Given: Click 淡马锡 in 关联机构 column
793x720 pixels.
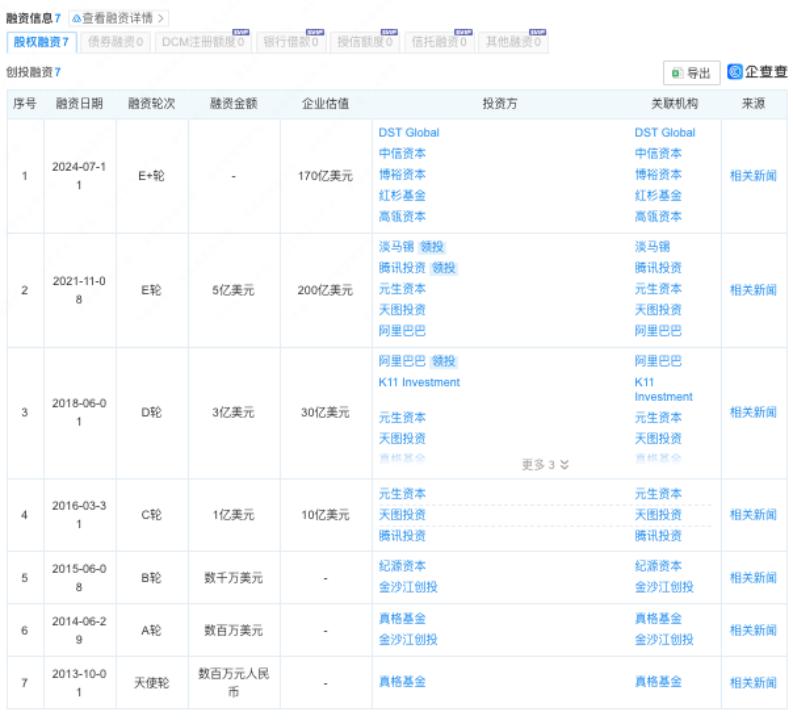Looking at the screenshot, I should [x=652, y=247].
